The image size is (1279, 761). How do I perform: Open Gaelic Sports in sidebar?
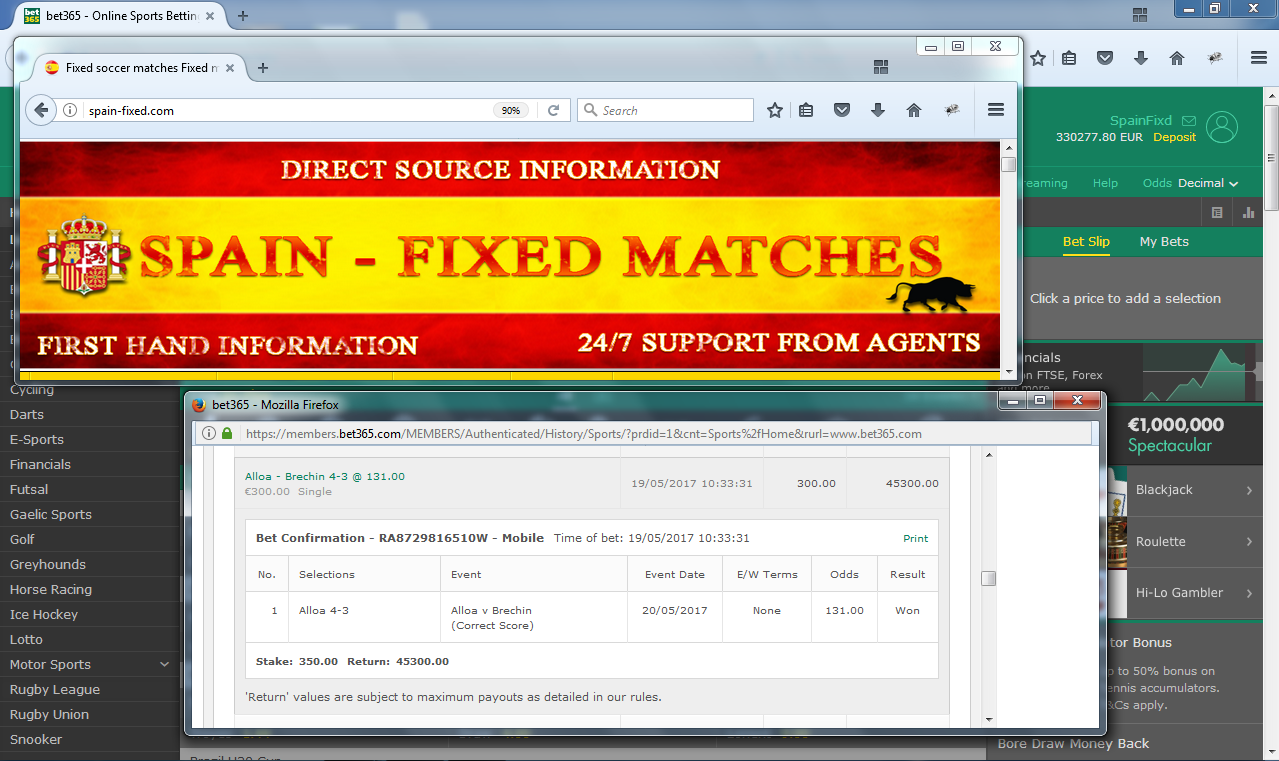(51, 514)
